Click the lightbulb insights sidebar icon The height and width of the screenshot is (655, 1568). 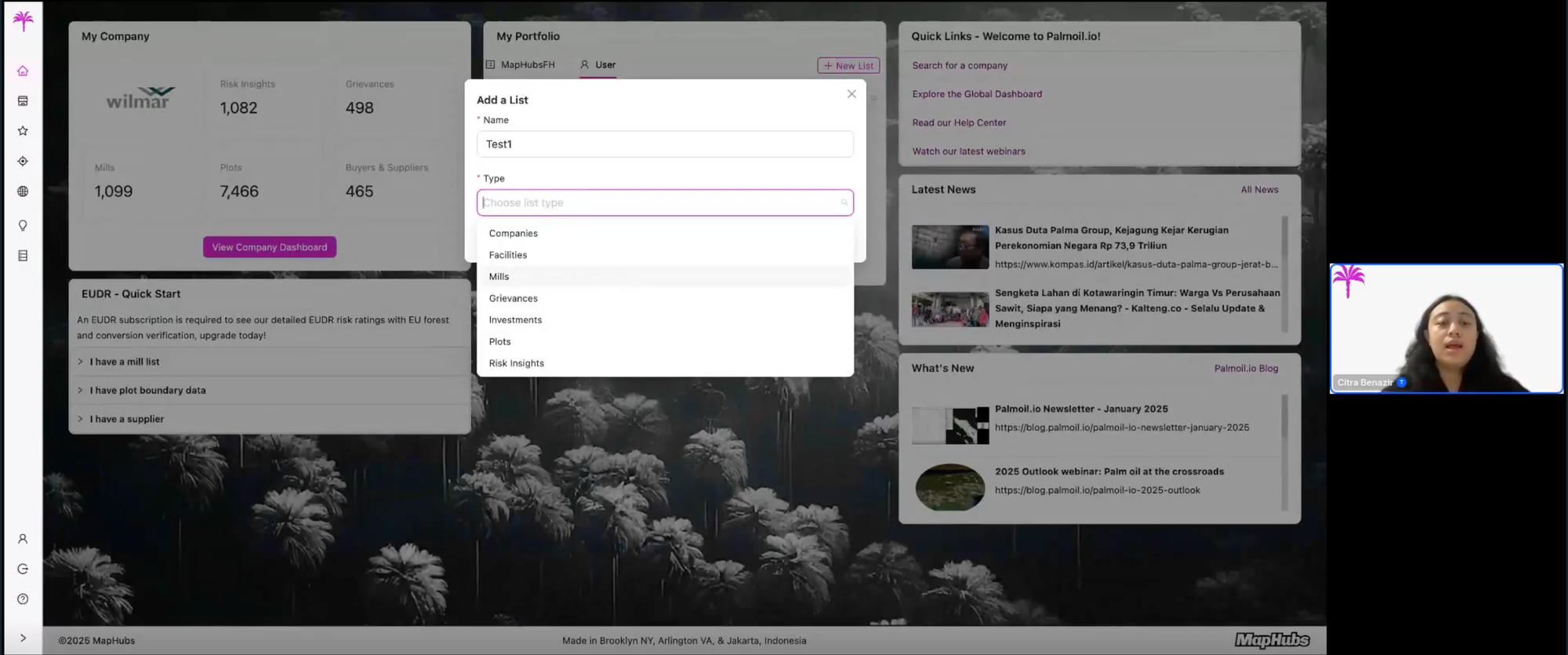pos(23,225)
